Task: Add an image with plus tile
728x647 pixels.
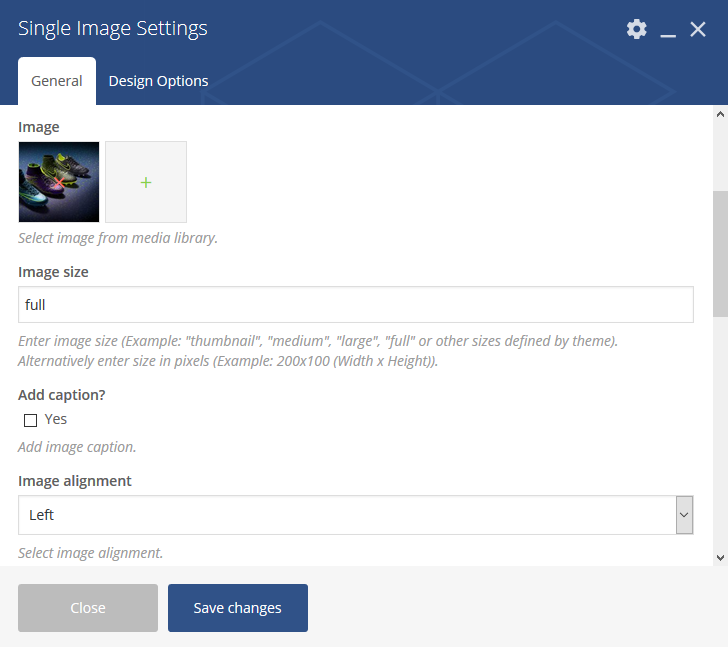Action: pyautogui.click(x=146, y=182)
